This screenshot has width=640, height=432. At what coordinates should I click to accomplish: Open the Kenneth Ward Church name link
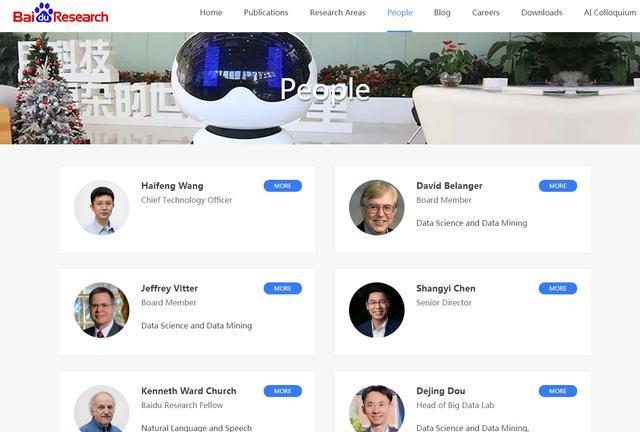[189, 391]
